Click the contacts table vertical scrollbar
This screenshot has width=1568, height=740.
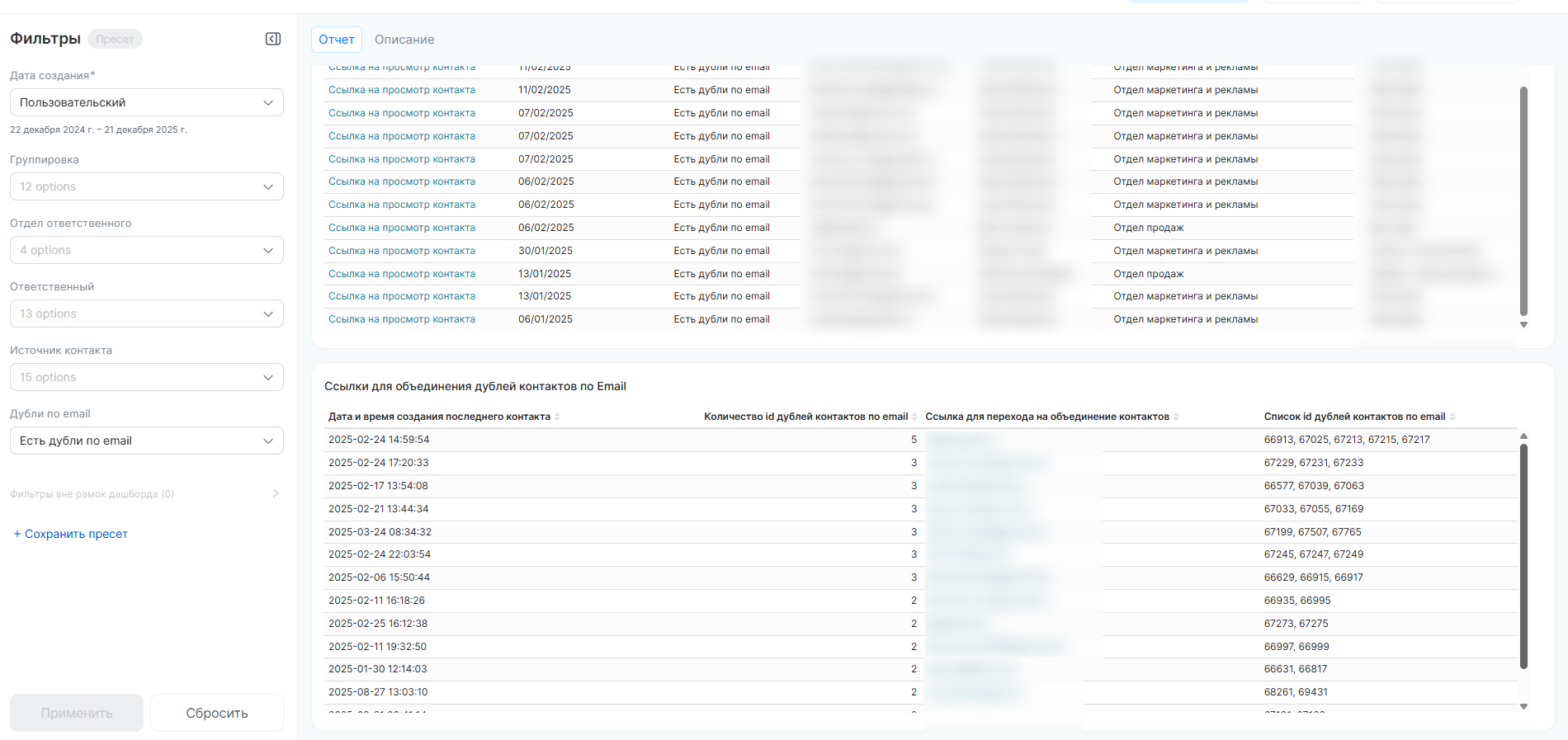[x=1523, y=200]
